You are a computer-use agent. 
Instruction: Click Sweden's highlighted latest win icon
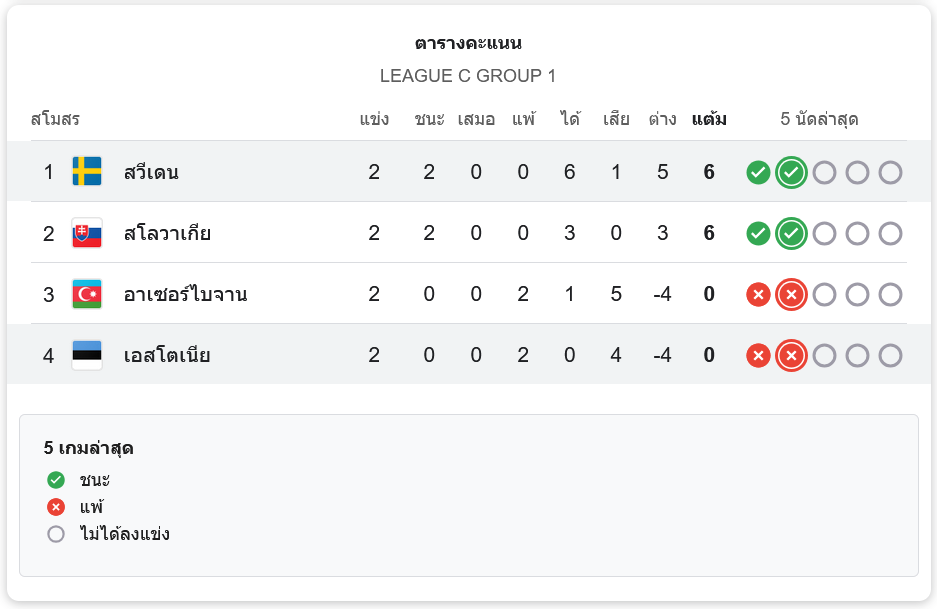coord(791,172)
